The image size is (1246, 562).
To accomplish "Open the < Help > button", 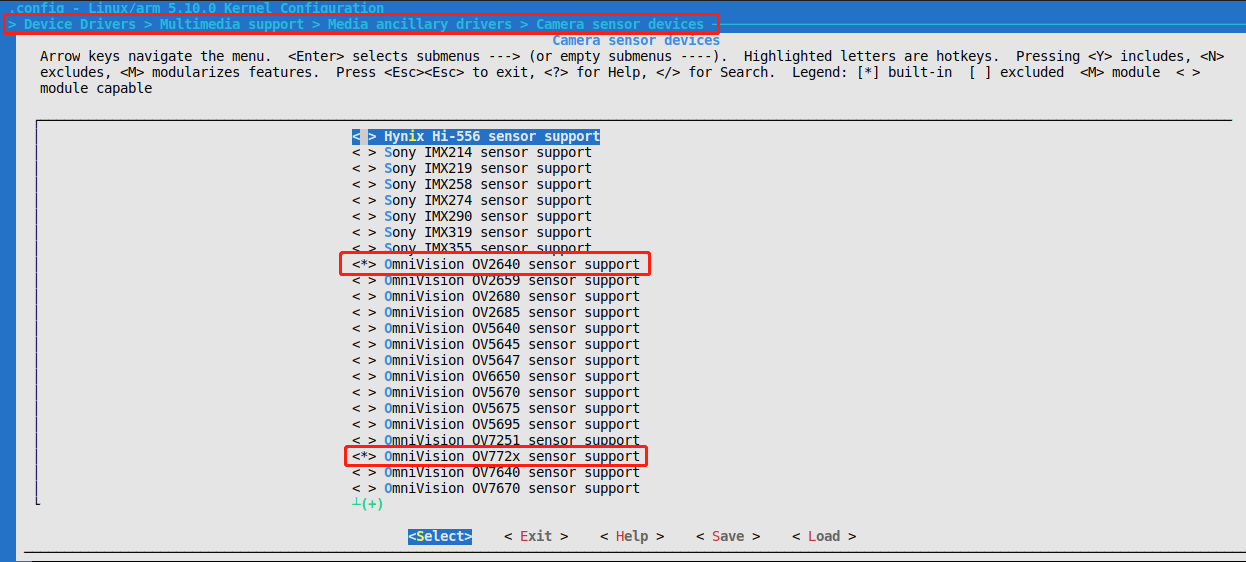I will coord(632,536).
